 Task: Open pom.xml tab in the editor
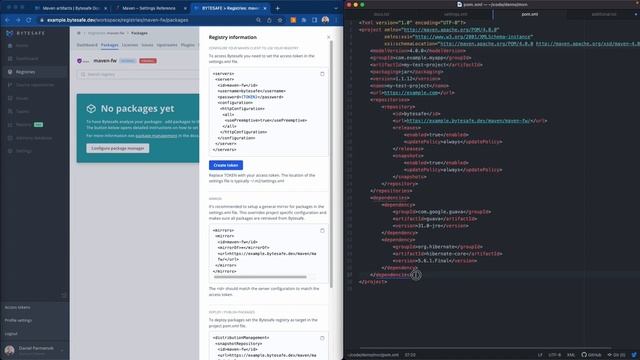[x=530, y=14]
